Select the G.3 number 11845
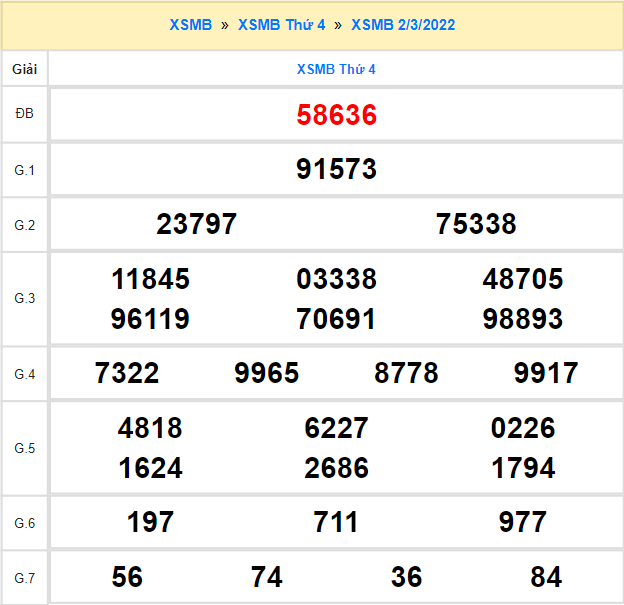The width and height of the screenshot is (624, 605). pos(151,279)
